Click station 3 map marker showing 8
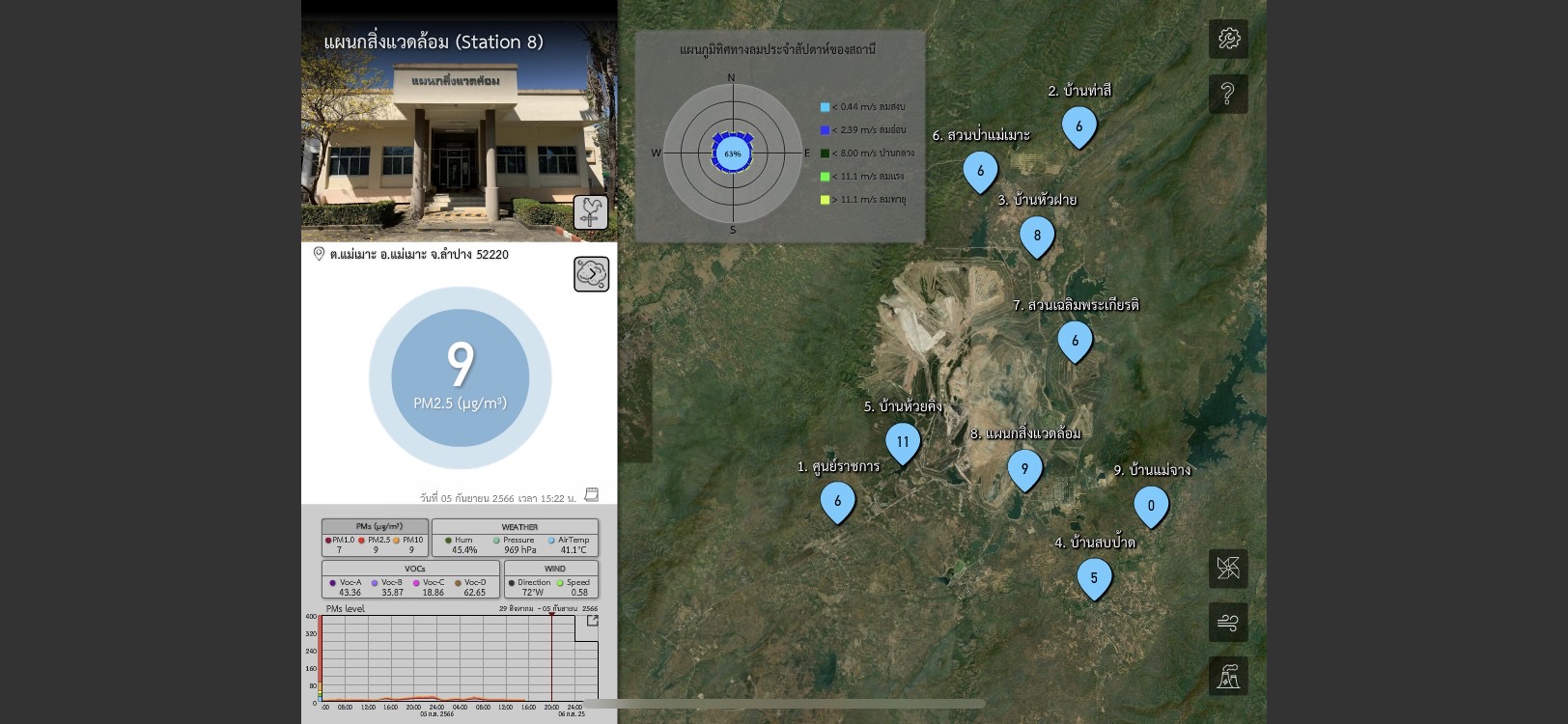The image size is (1568, 724). pos(1037,236)
